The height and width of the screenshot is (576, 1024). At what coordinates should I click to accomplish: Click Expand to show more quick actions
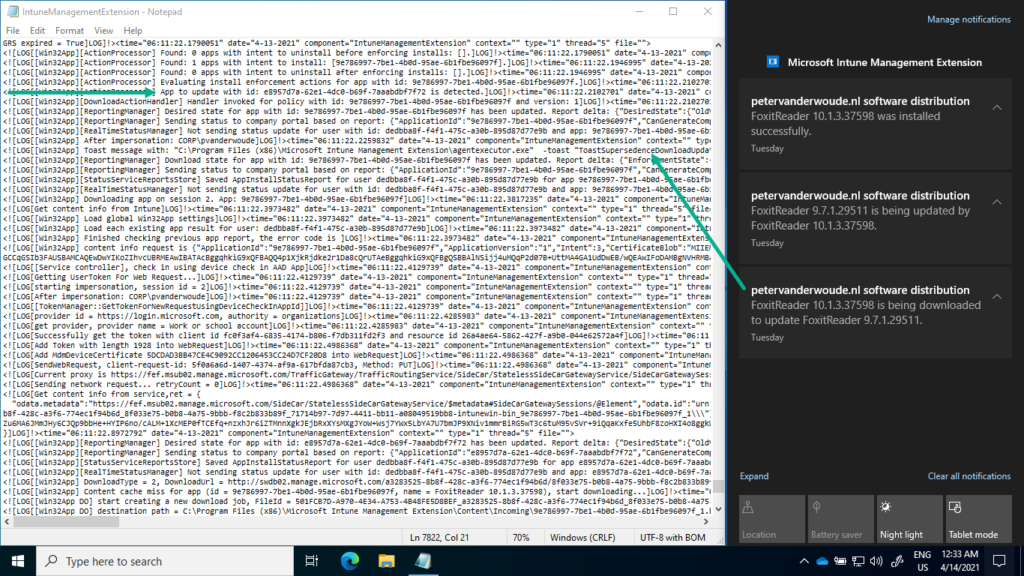coord(753,476)
